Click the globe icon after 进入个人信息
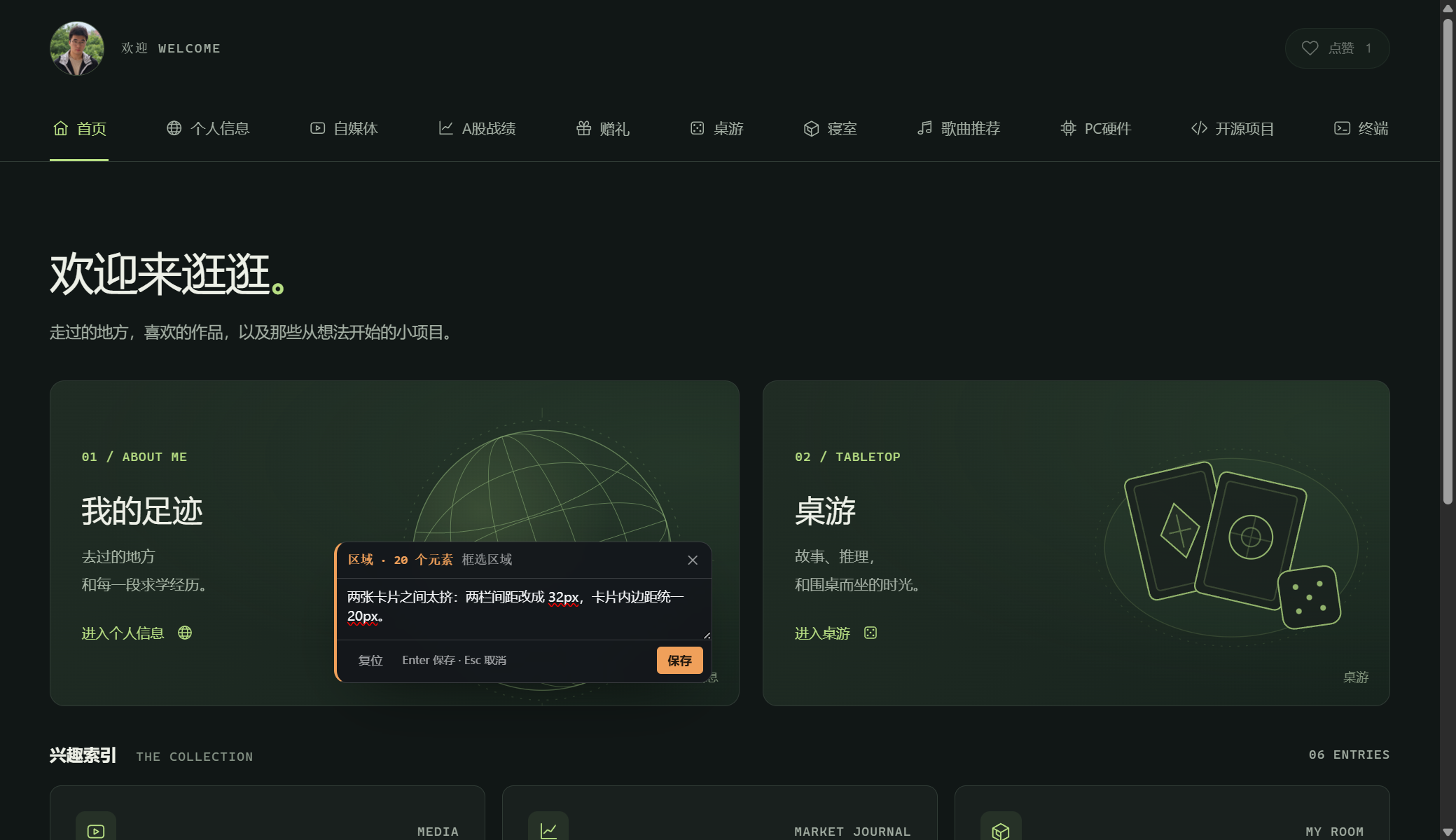Screen dimensions: 1456x840 185,633
